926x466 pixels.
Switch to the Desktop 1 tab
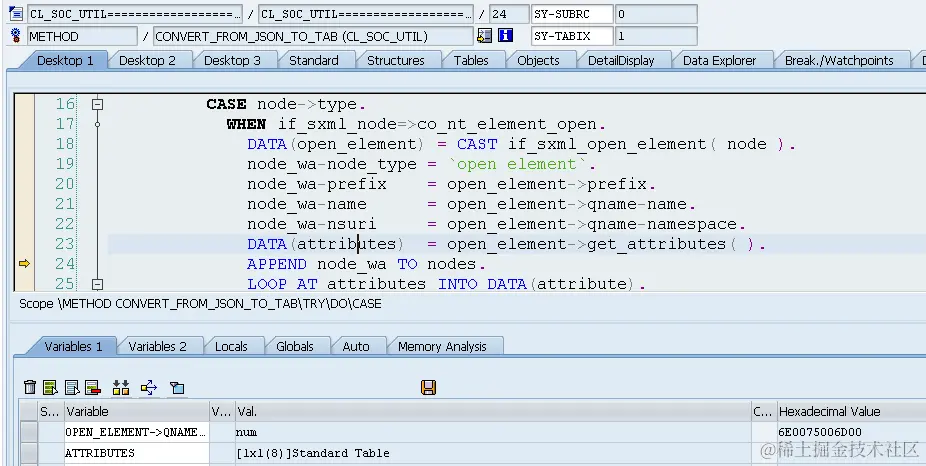pyautogui.click(x=65, y=60)
